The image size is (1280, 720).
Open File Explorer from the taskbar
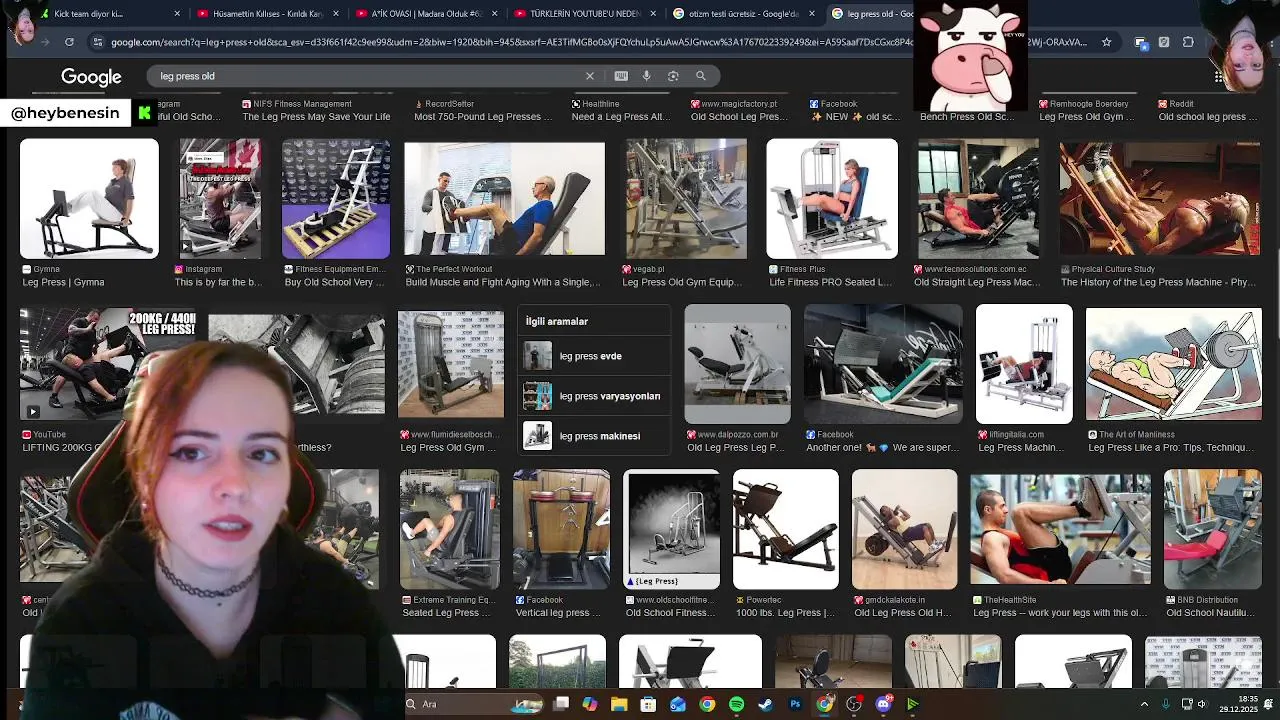click(x=619, y=704)
